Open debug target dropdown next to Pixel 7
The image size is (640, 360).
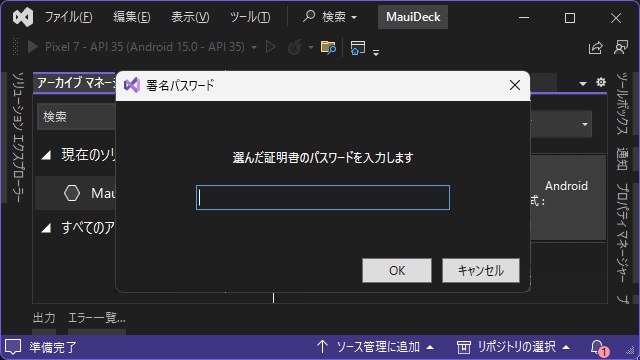point(254,48)
